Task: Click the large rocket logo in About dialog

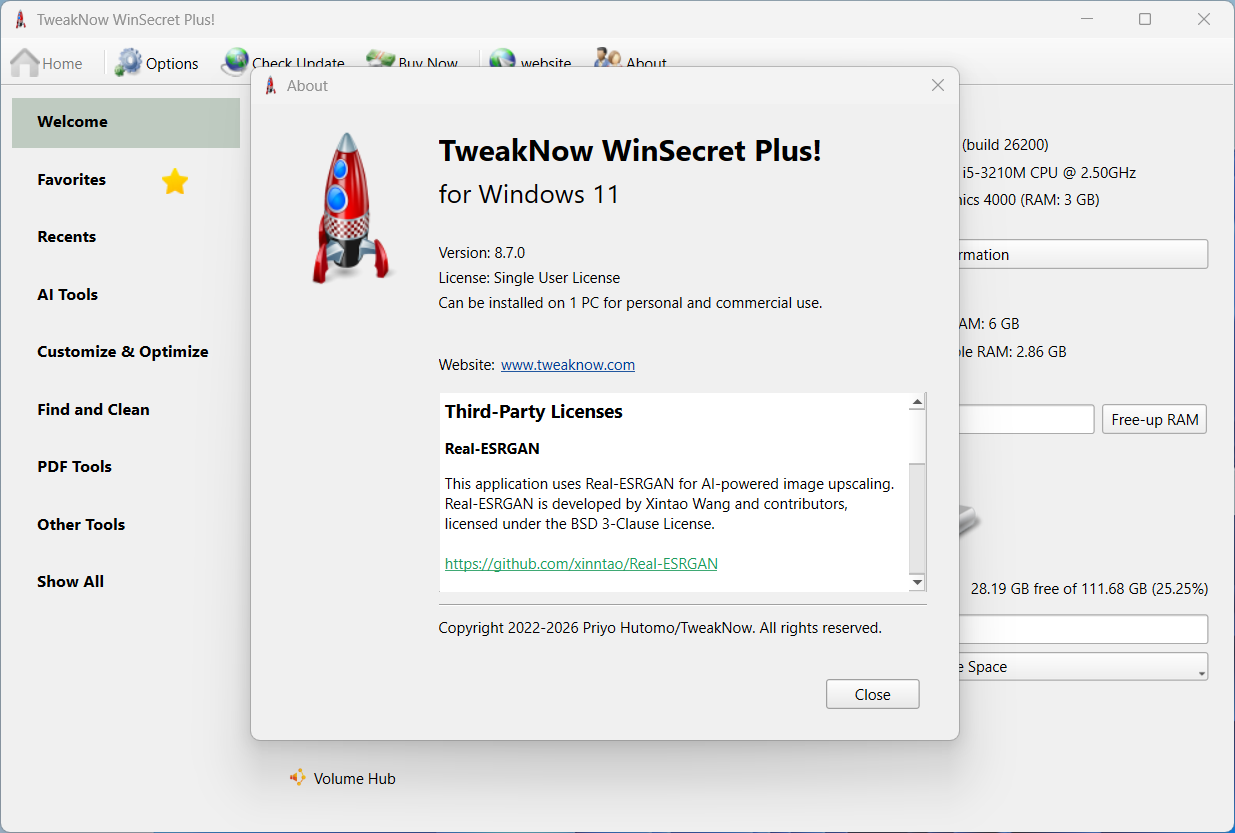Action: tap(349, 208)
